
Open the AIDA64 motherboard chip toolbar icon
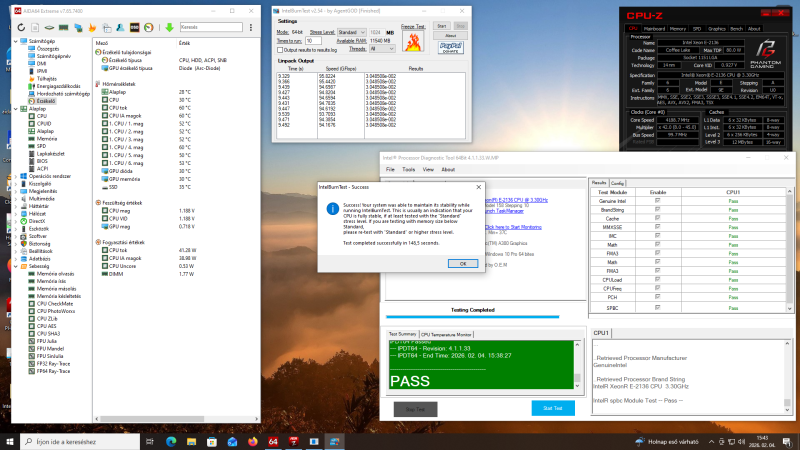tap(49, 28)
